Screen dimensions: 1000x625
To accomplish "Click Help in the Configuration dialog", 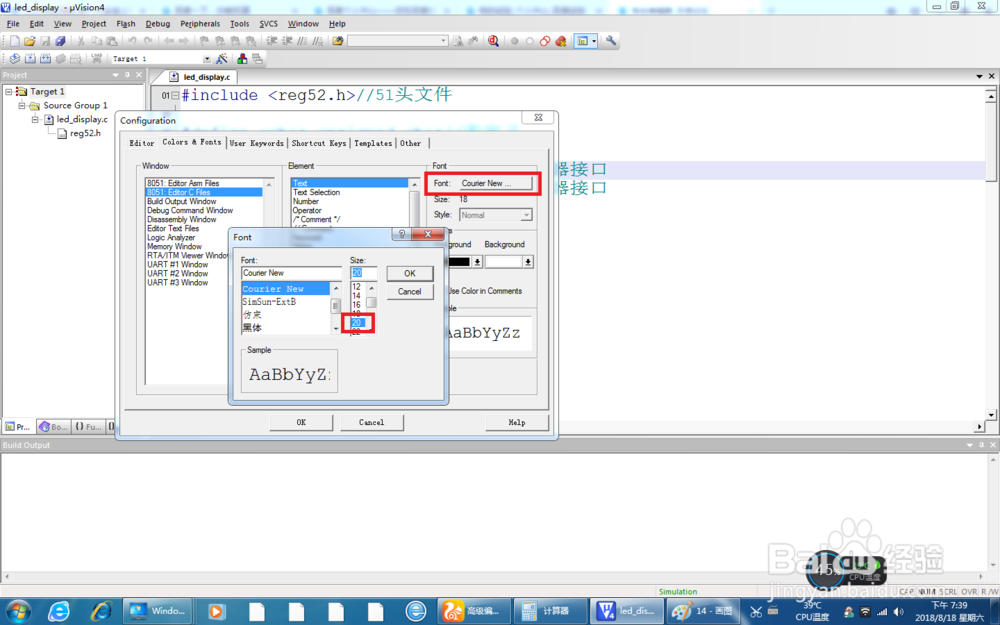I will 517,422.
